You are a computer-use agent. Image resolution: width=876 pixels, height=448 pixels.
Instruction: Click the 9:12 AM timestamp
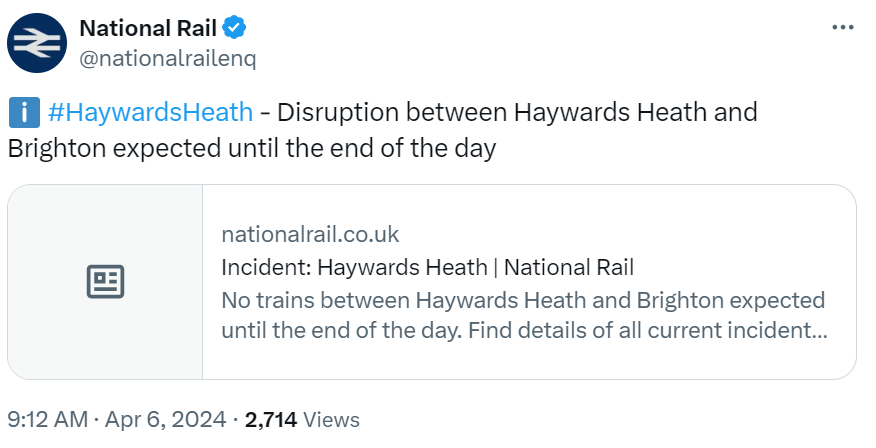click(47, 420)
